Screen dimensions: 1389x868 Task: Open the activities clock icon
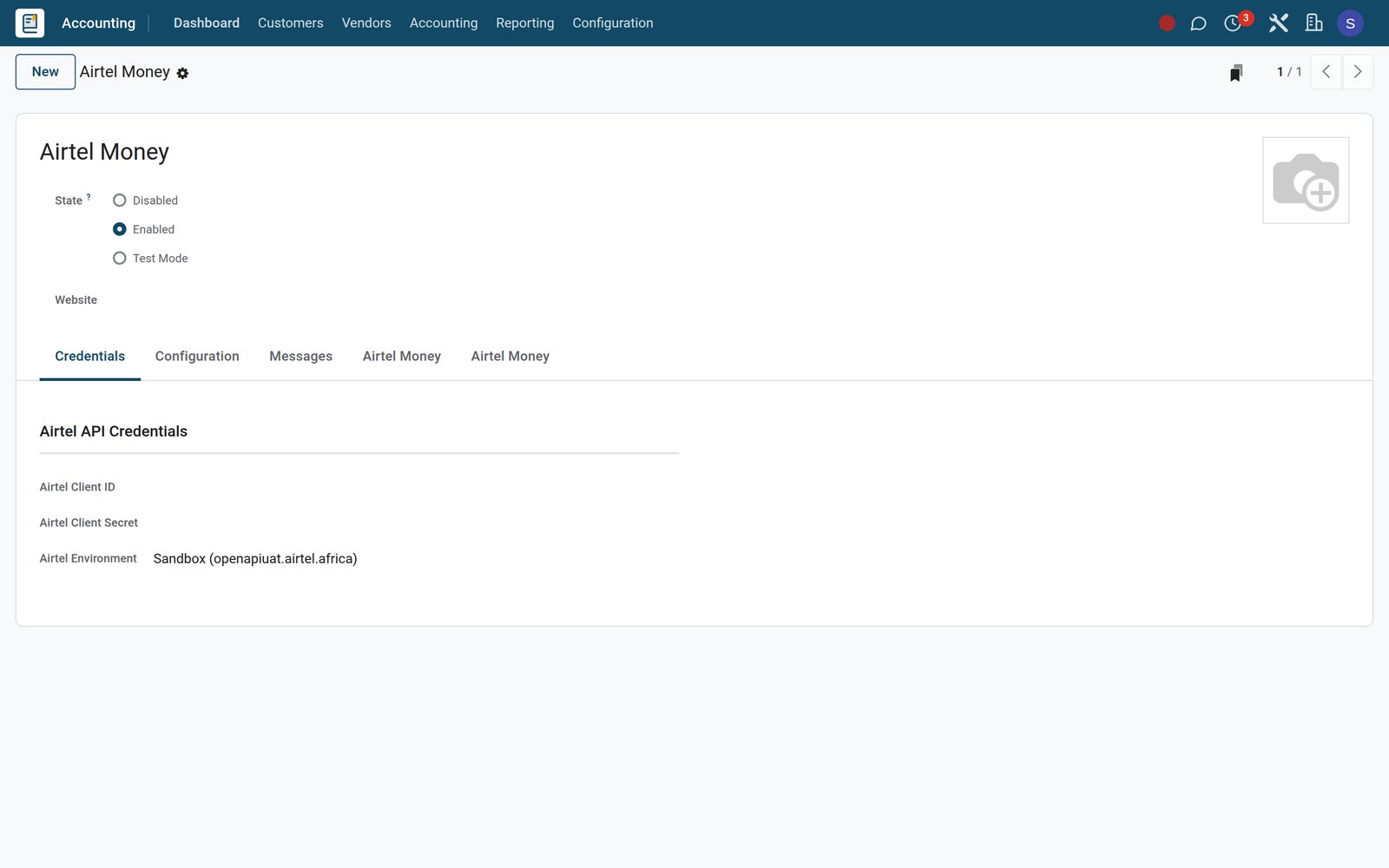tap(1233, 23)
